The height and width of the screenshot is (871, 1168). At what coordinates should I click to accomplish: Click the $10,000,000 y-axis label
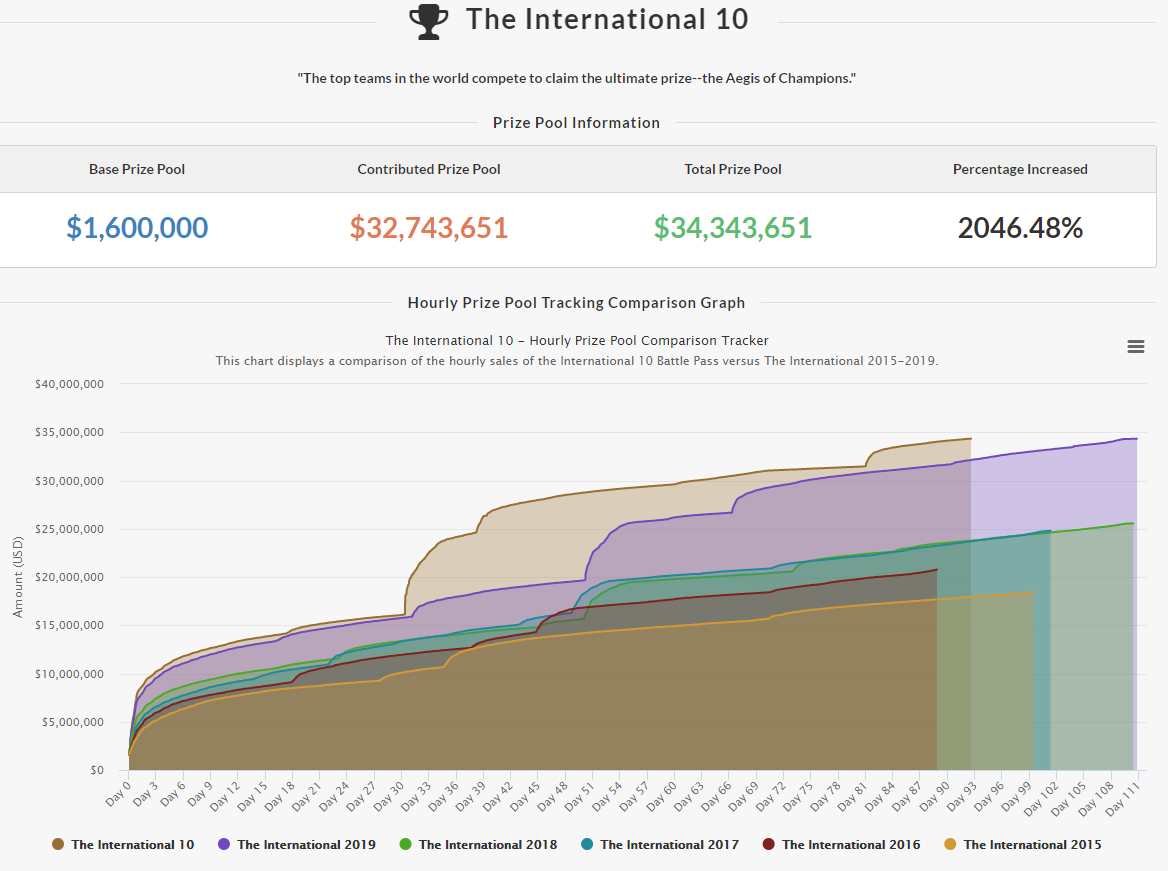tap(69, 674)
